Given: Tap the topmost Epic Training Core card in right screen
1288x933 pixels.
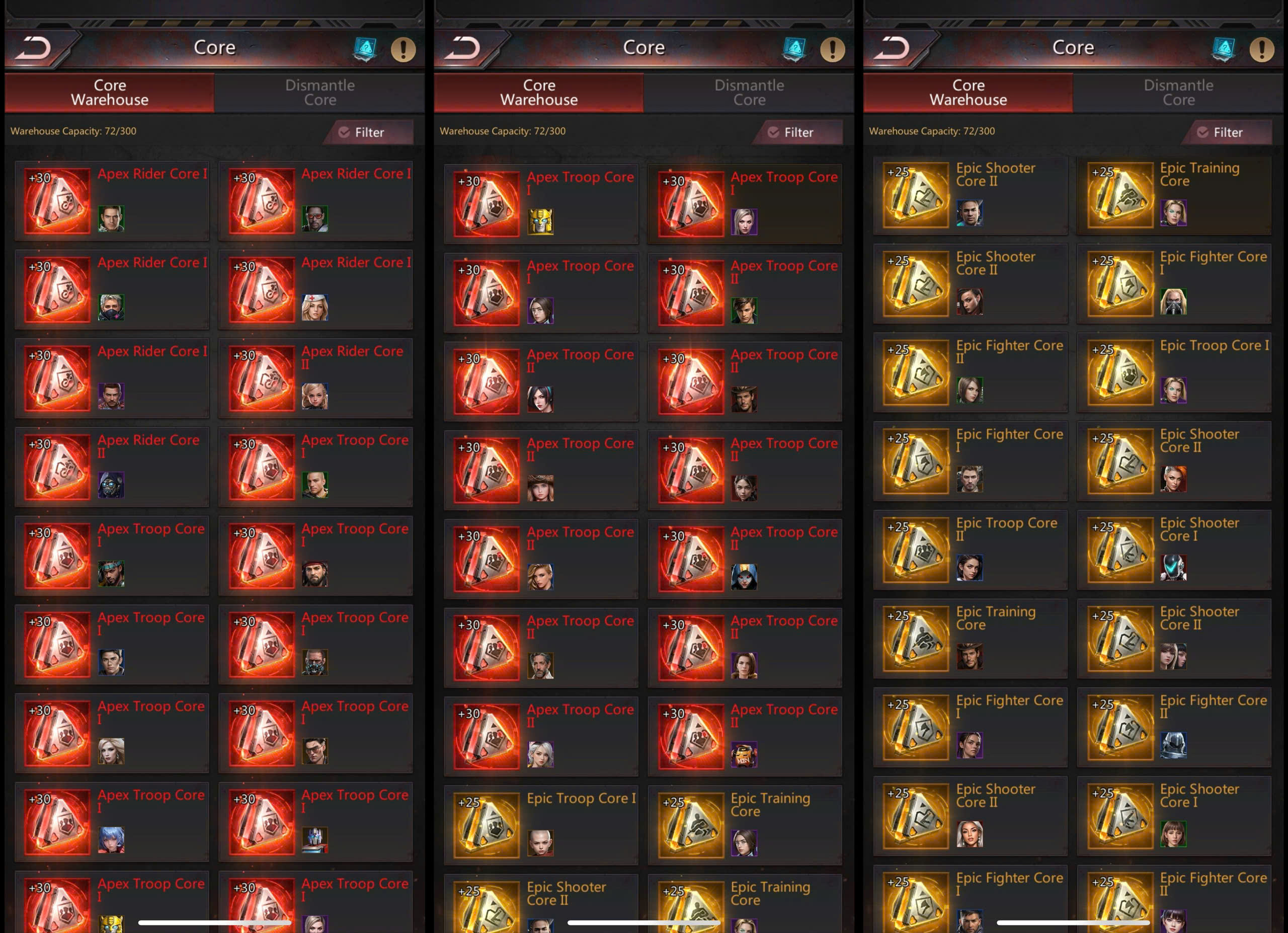Looking at the screenshot, I should tap(1174, 195).
